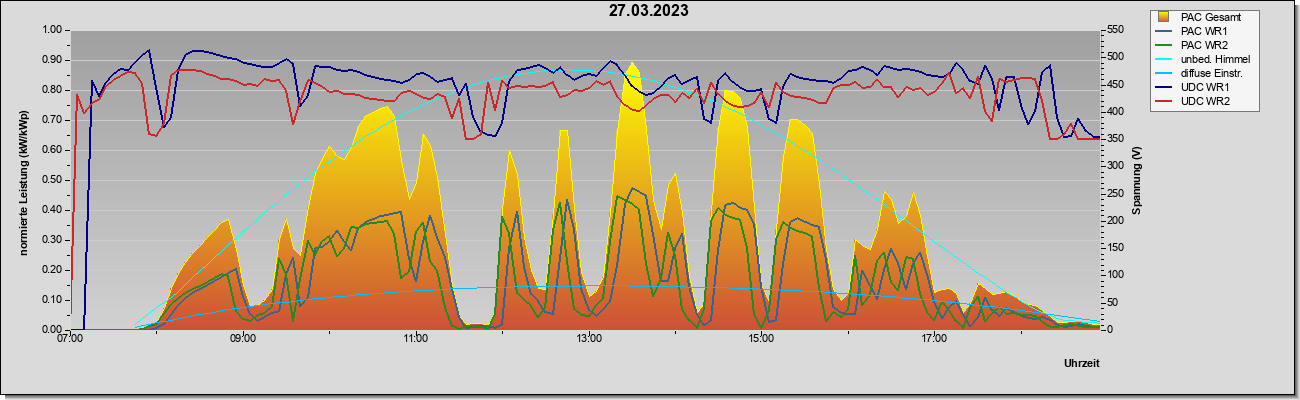Select the UDC WR1 legend entry

click(x=1194, y=87)
